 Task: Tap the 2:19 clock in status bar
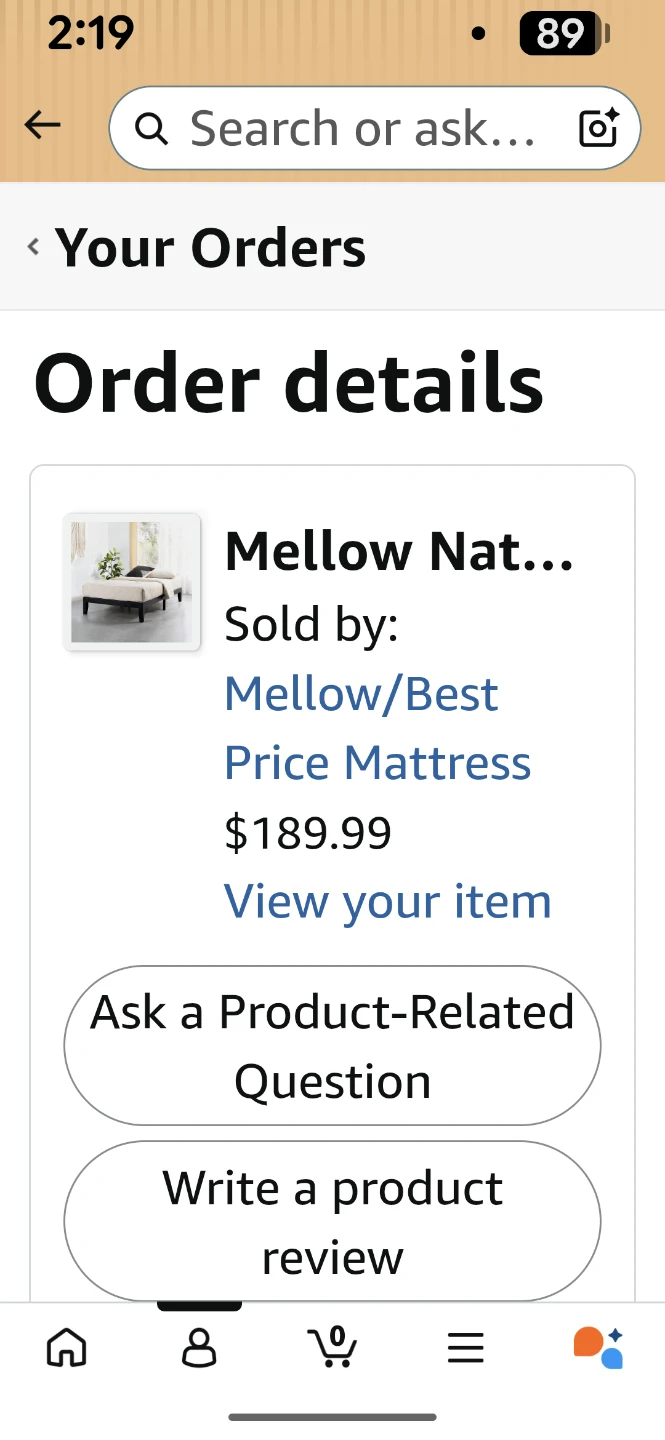tap(90, 35)
